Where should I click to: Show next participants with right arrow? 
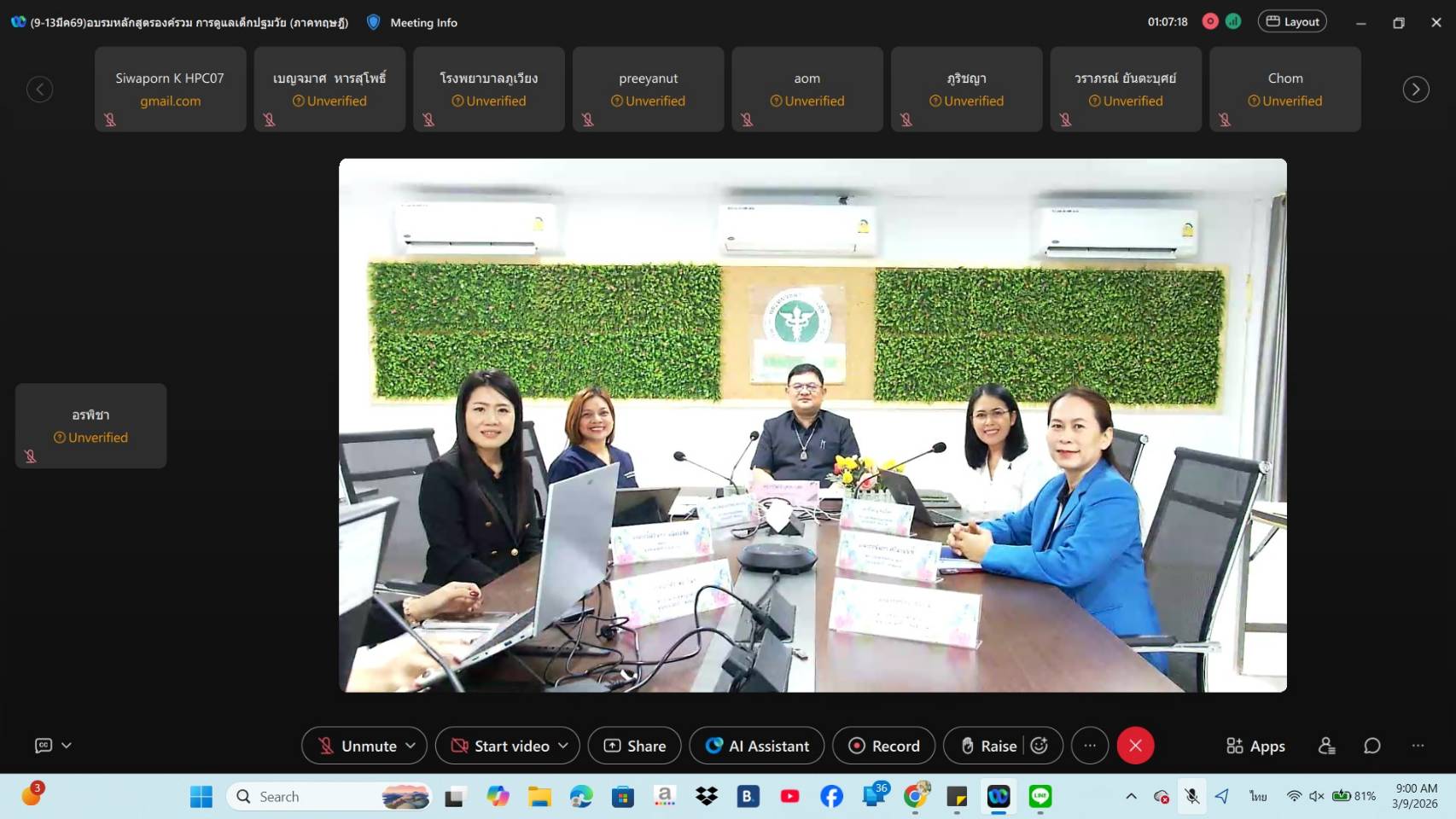coord(1416,90)
